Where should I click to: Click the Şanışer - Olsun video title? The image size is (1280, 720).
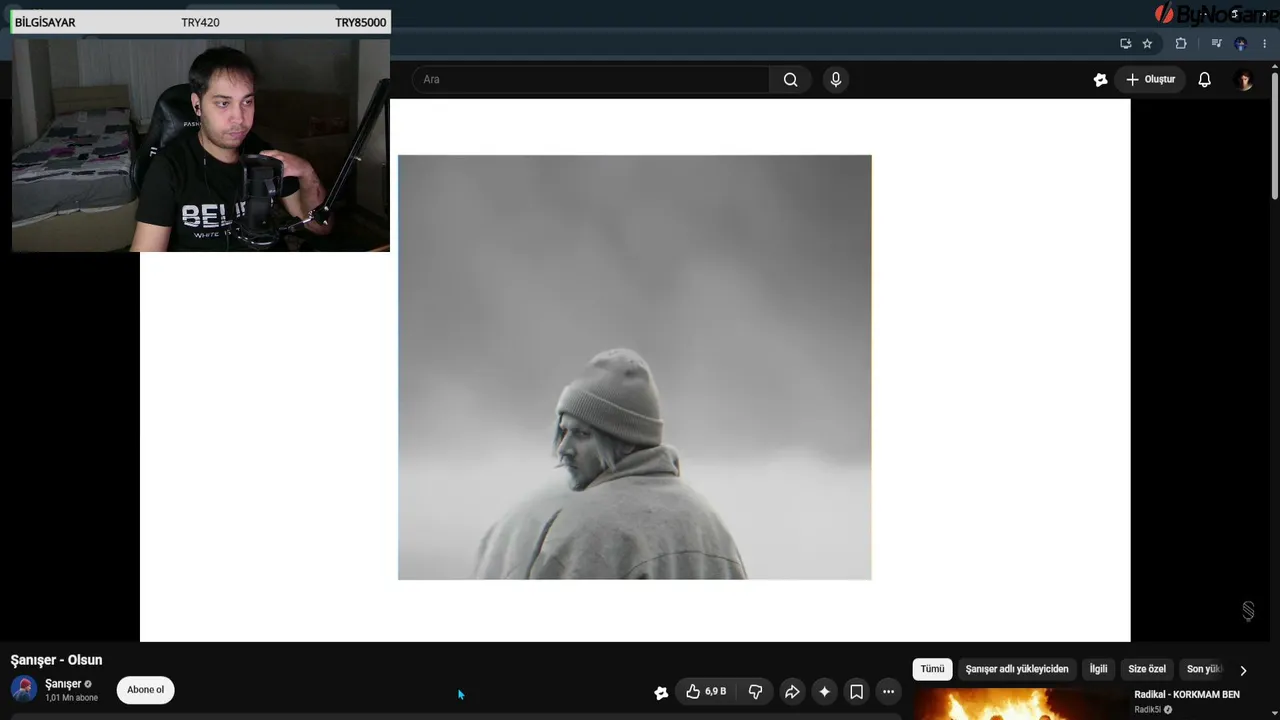click(56, 660)
